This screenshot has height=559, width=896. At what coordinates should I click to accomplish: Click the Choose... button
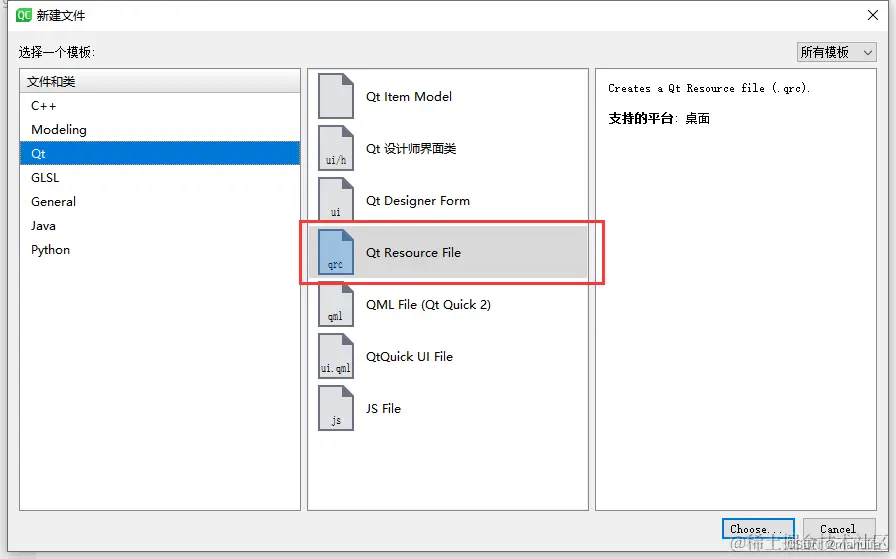point(758,529)
